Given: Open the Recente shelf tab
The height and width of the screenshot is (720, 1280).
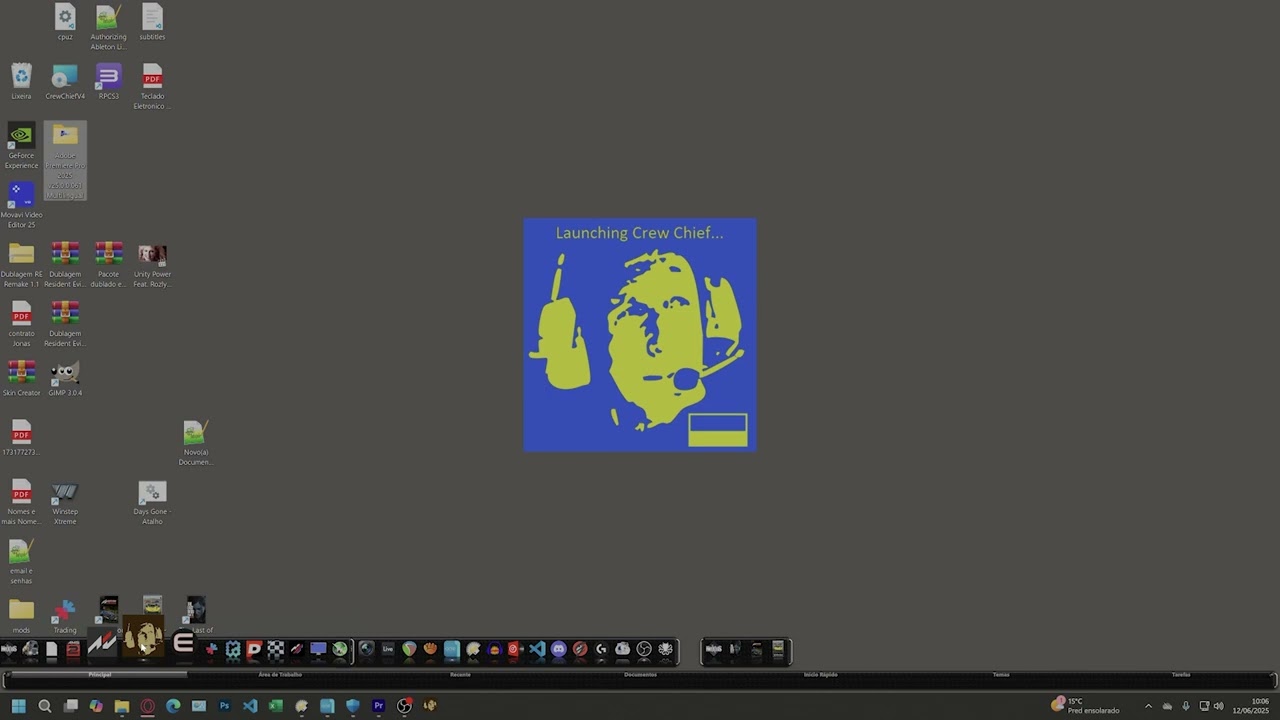Looking at the screenshot, I should click(x=460, y=675).
